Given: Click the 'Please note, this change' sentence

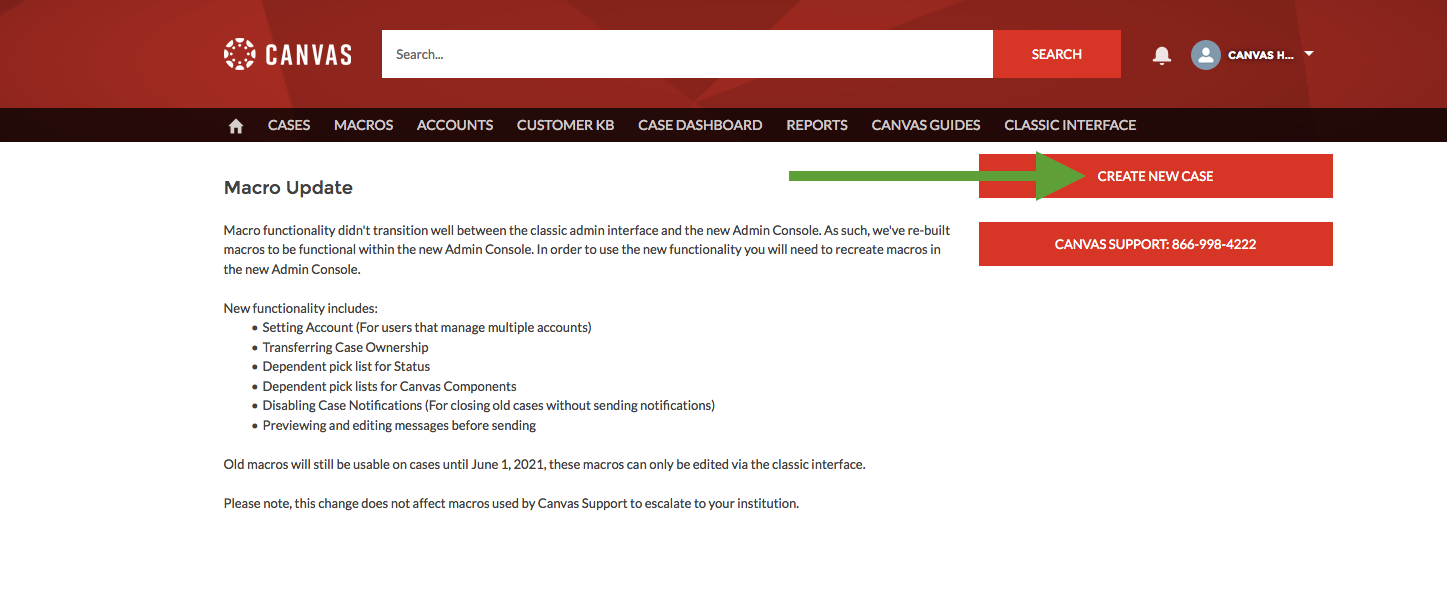Looking at the screenshot, I should coord(511,503).
